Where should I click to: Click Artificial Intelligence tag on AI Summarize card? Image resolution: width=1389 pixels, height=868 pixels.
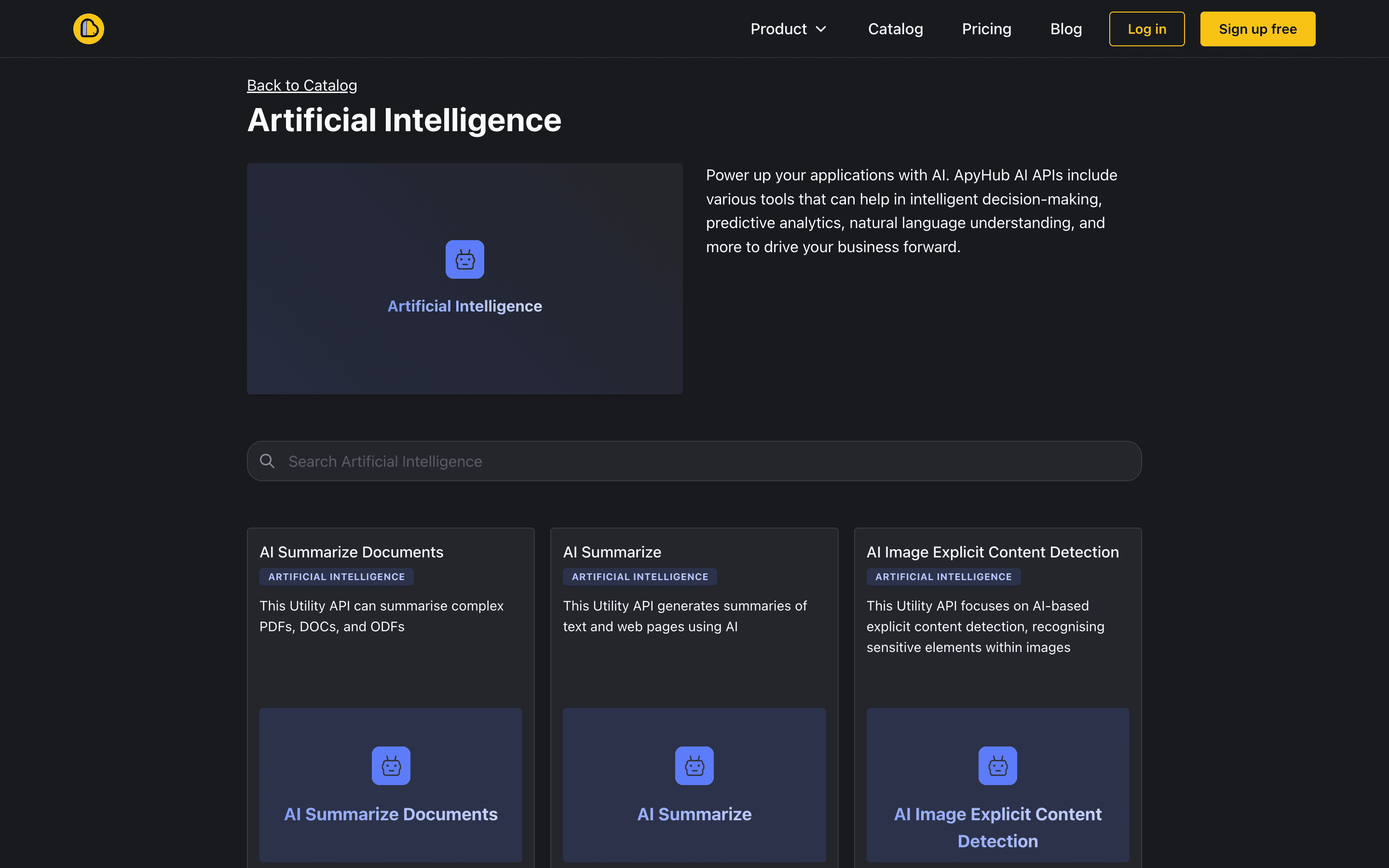(x=640, y=576)
